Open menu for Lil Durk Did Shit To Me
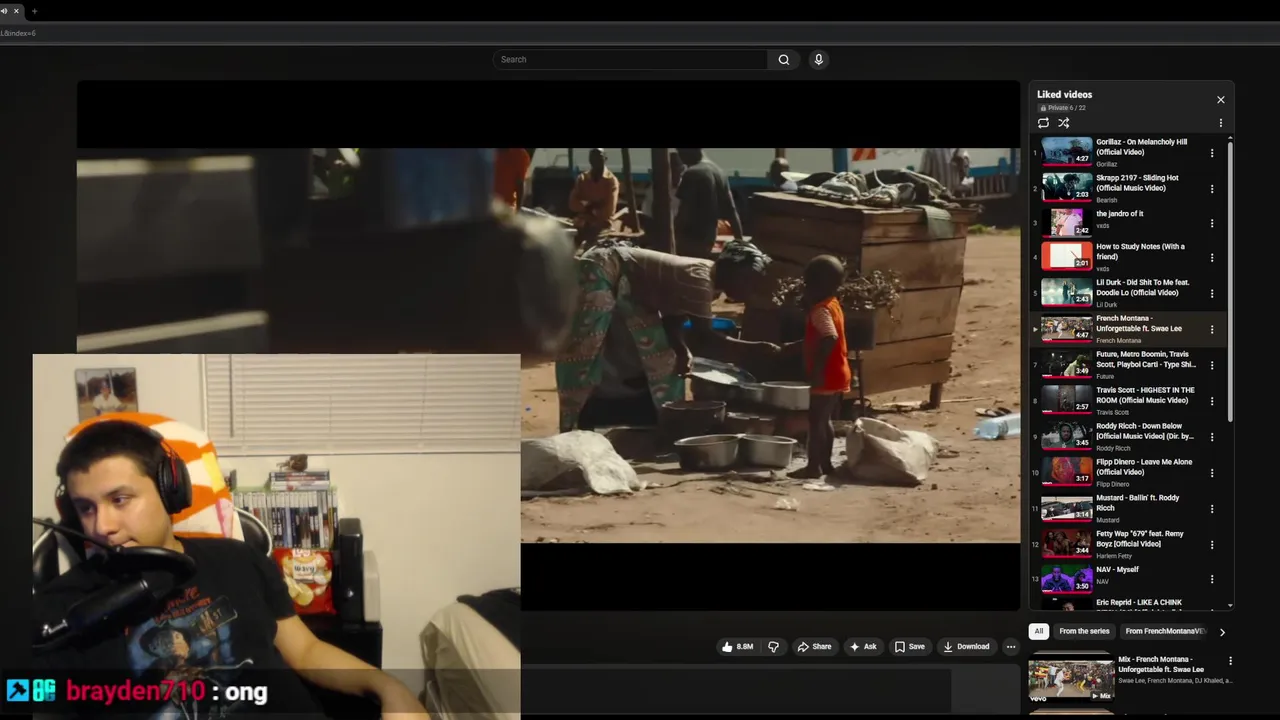1280x720 pixels. pyautogui.click(x=1212, y=293)
